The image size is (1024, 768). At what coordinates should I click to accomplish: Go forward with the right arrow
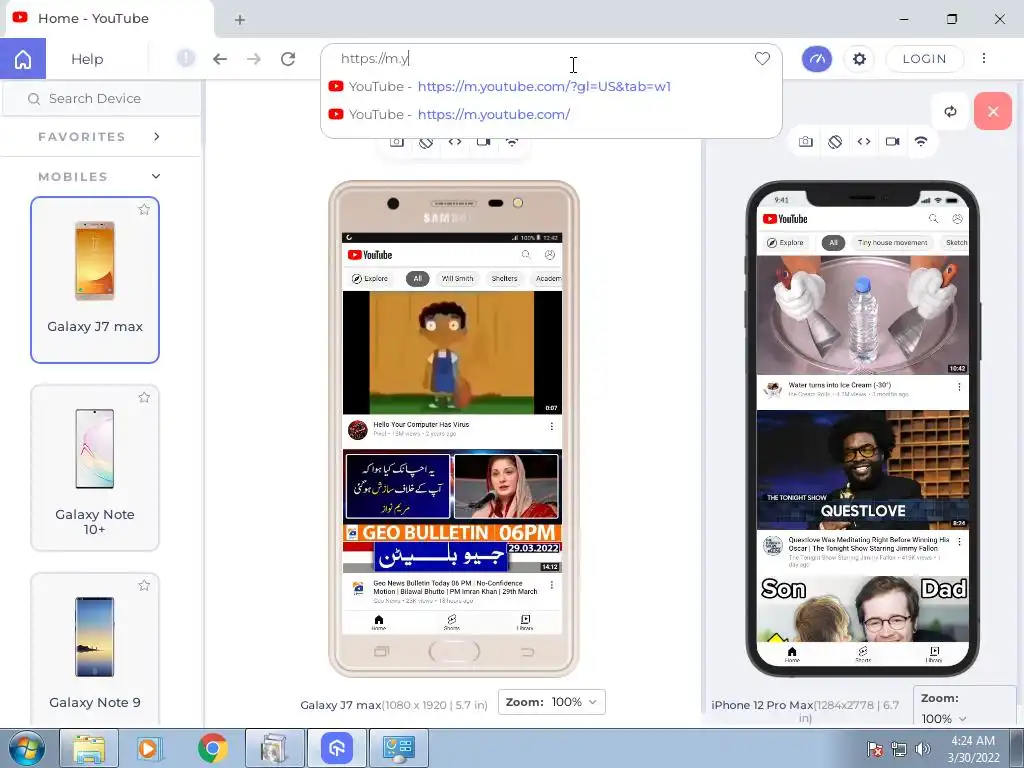click(x=254, y=59)
